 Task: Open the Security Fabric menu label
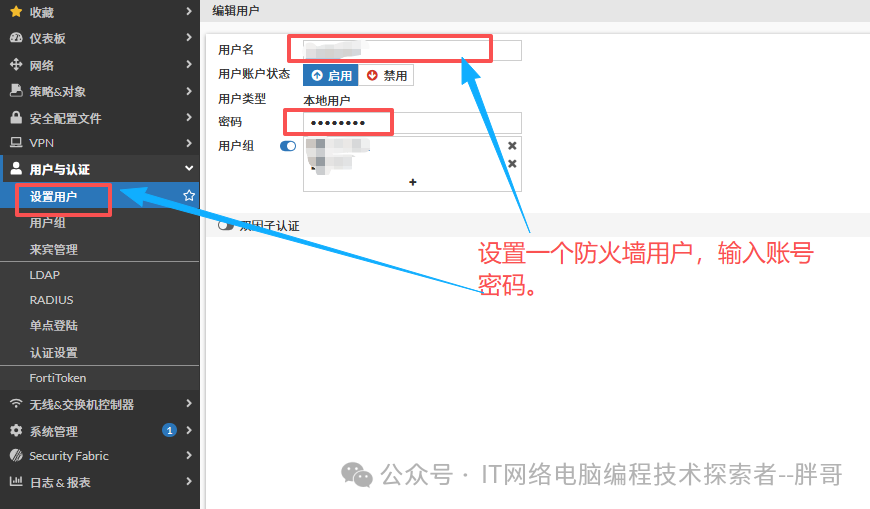[x=69, y=456]
